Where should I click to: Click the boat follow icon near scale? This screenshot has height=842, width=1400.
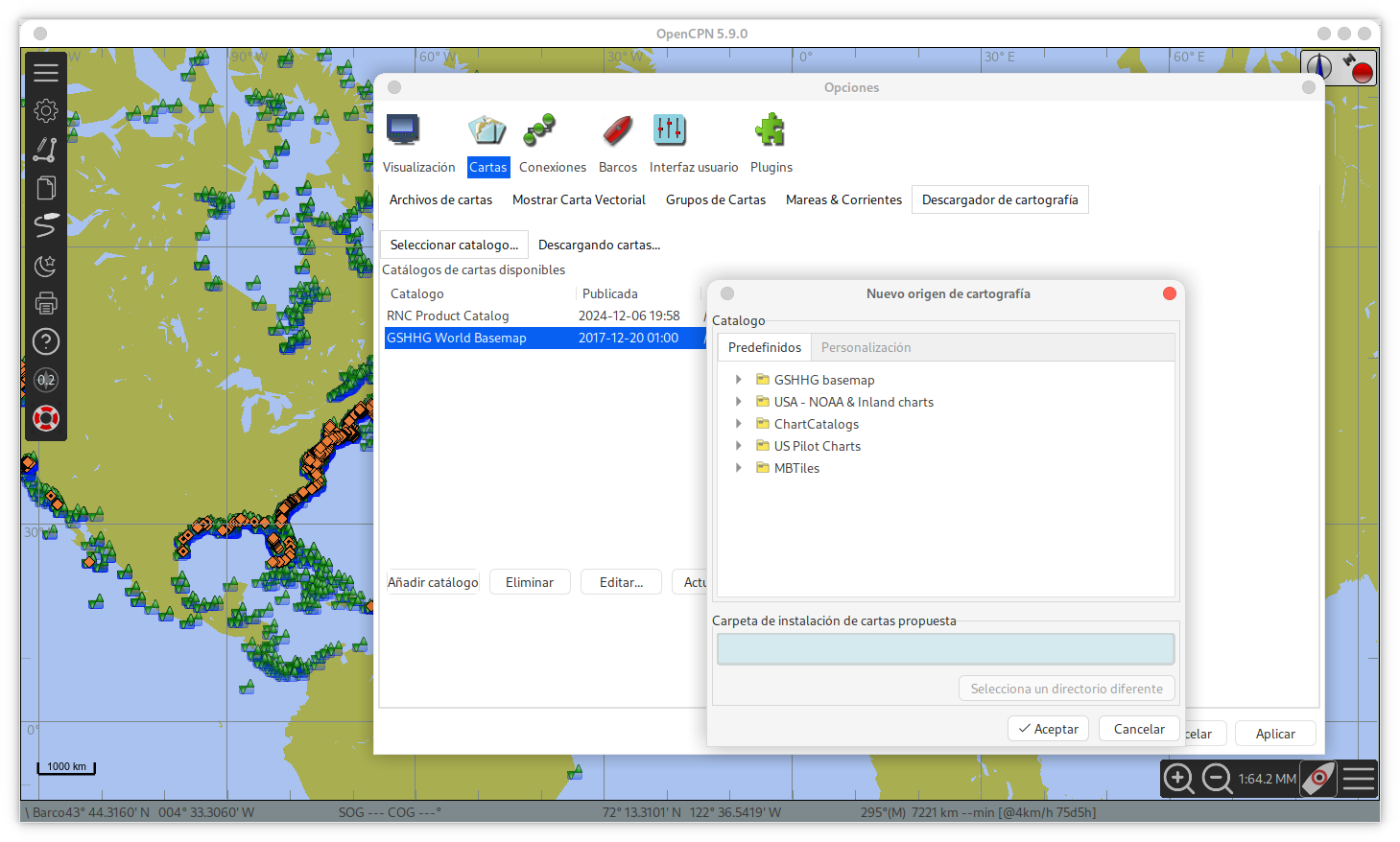1318,779
